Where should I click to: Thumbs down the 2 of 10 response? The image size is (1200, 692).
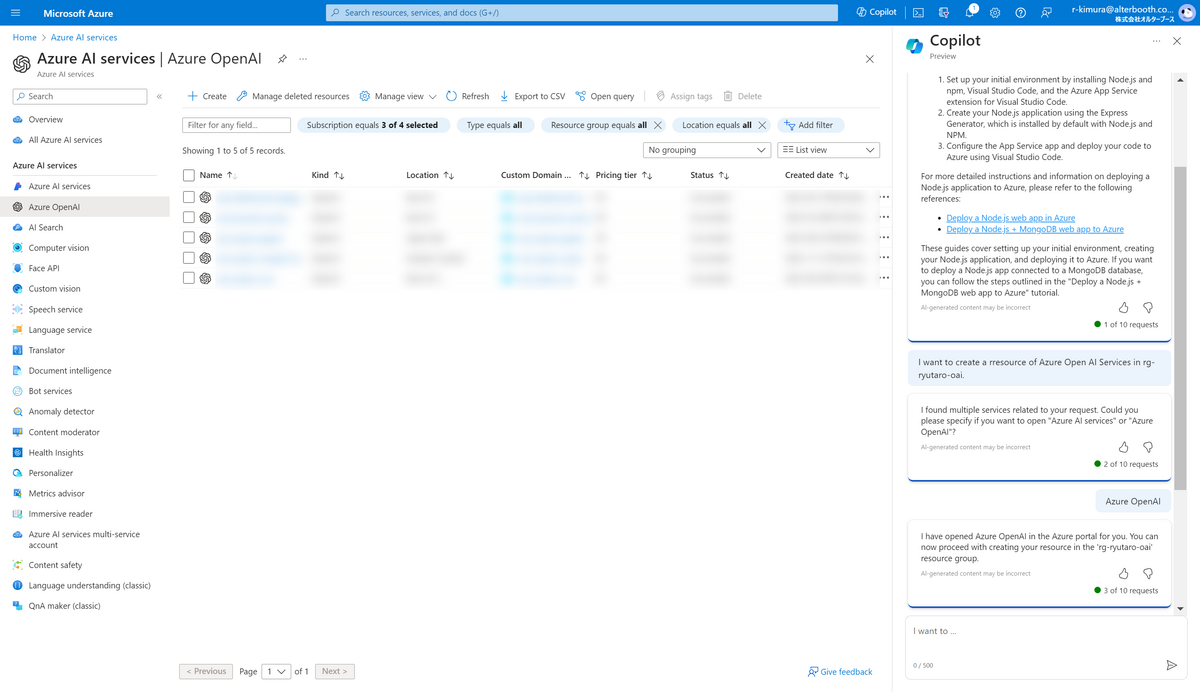click(1148, 447)
